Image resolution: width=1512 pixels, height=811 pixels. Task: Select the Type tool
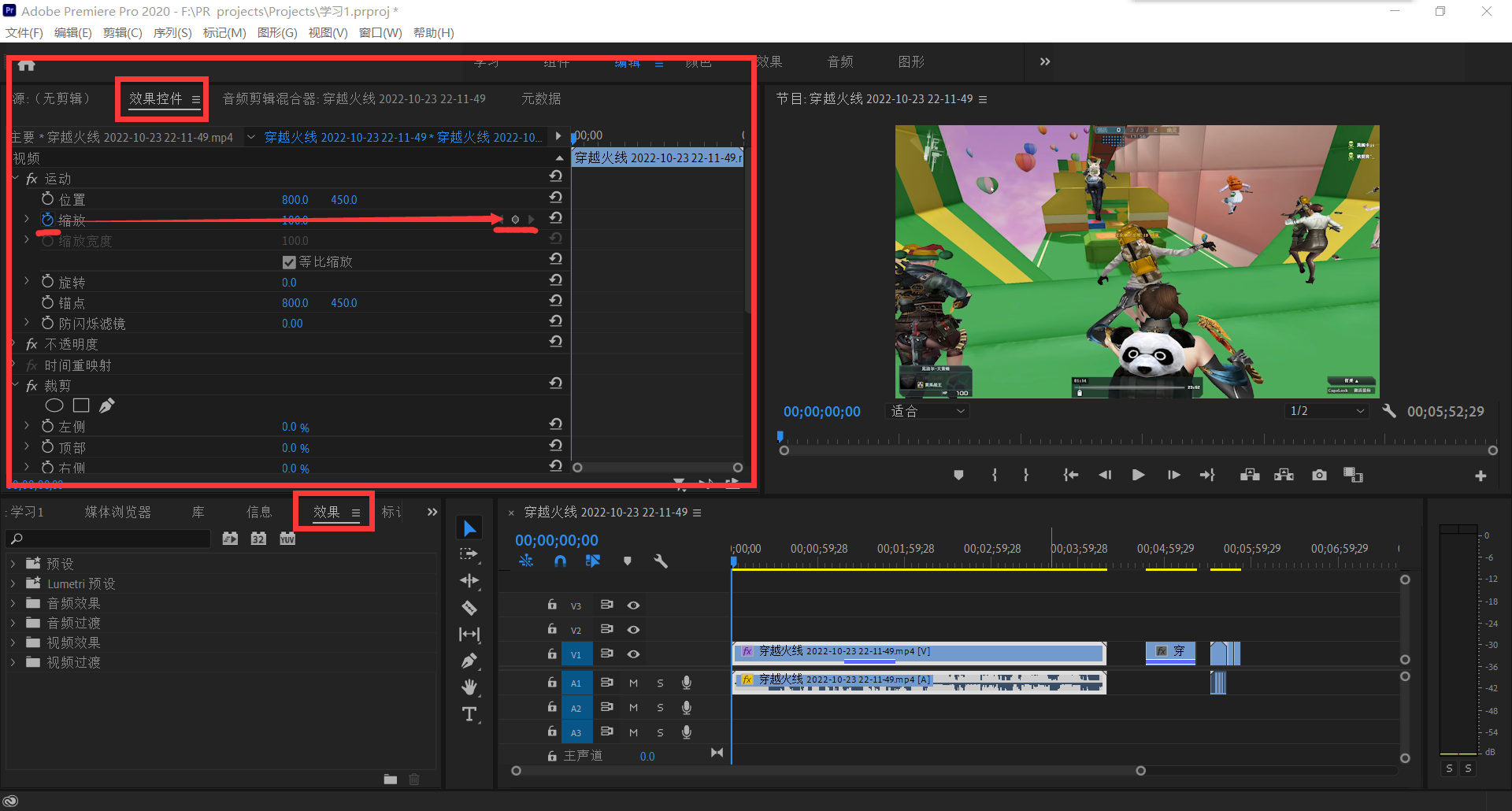469,714
